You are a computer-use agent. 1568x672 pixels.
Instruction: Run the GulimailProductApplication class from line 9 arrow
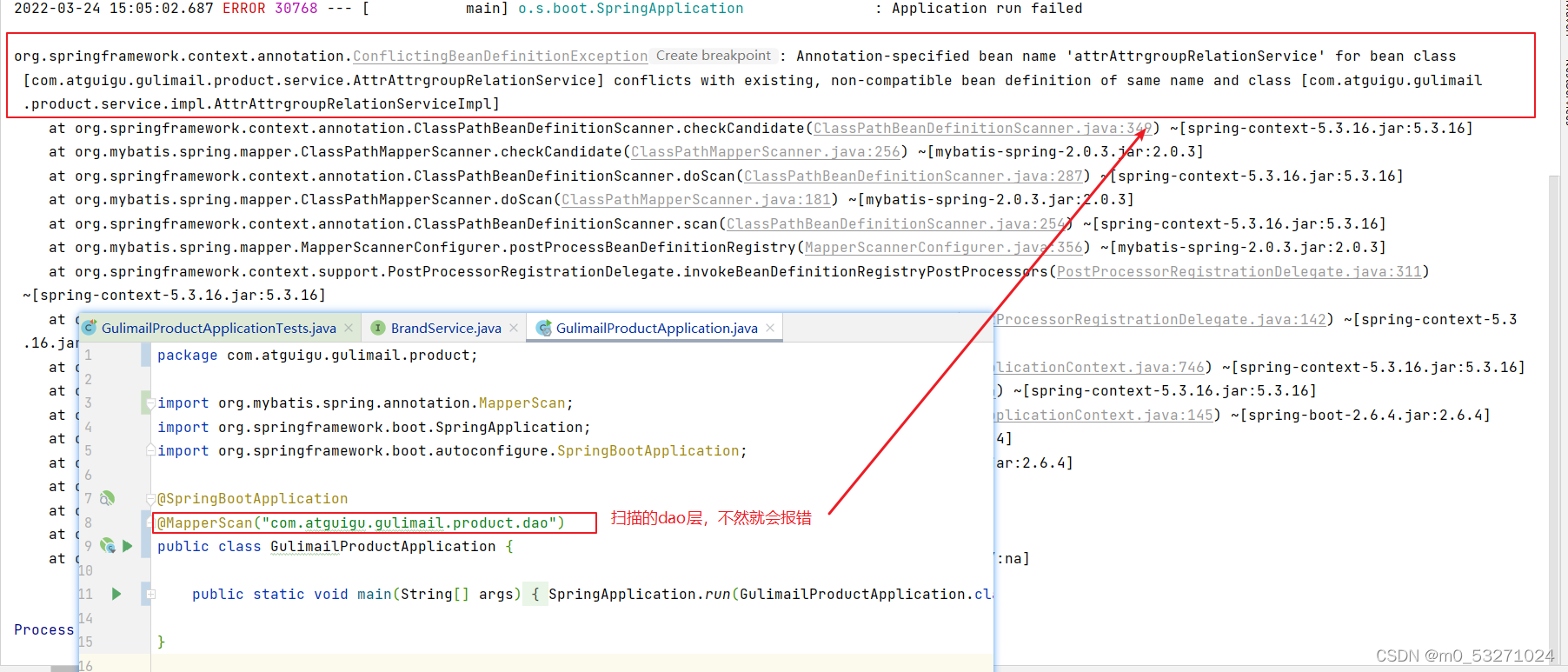coord(128,546)
